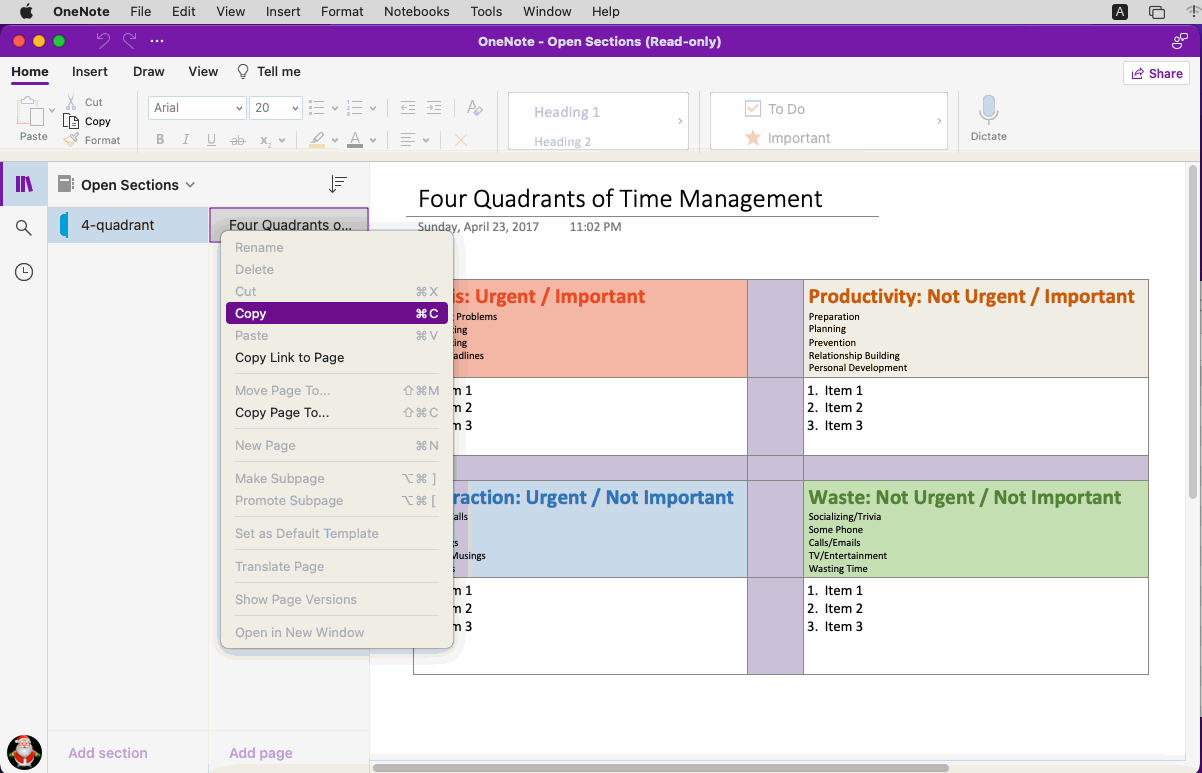Click the search magnifier icon in sidebar
This screenshot has height=773, width=1202.
coord(24,228)
